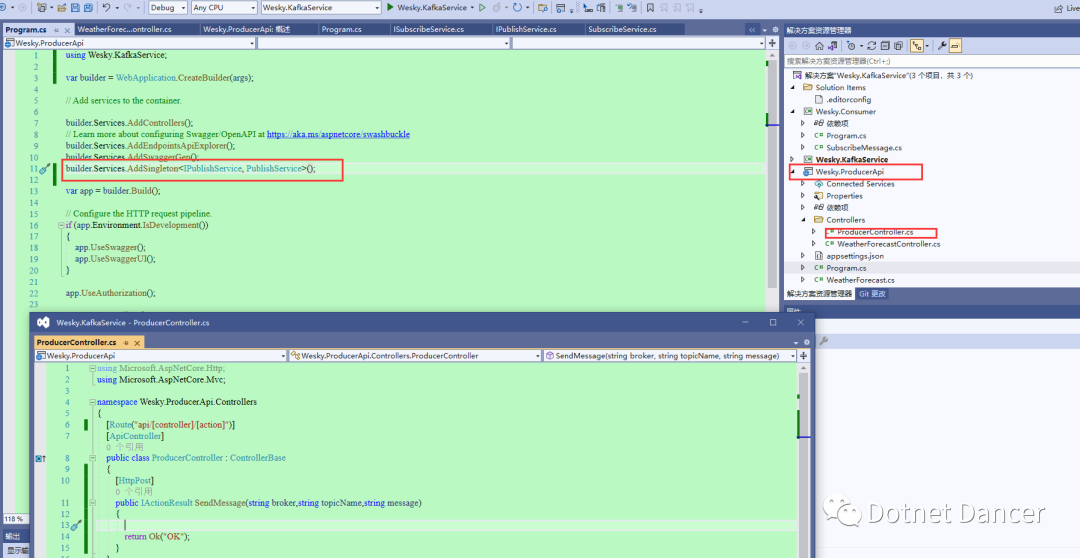Viewport: 1080px width, 558px height.
Task: Open the SendMessage member dropdown in ProducerController window
Action: pos(669,355)
